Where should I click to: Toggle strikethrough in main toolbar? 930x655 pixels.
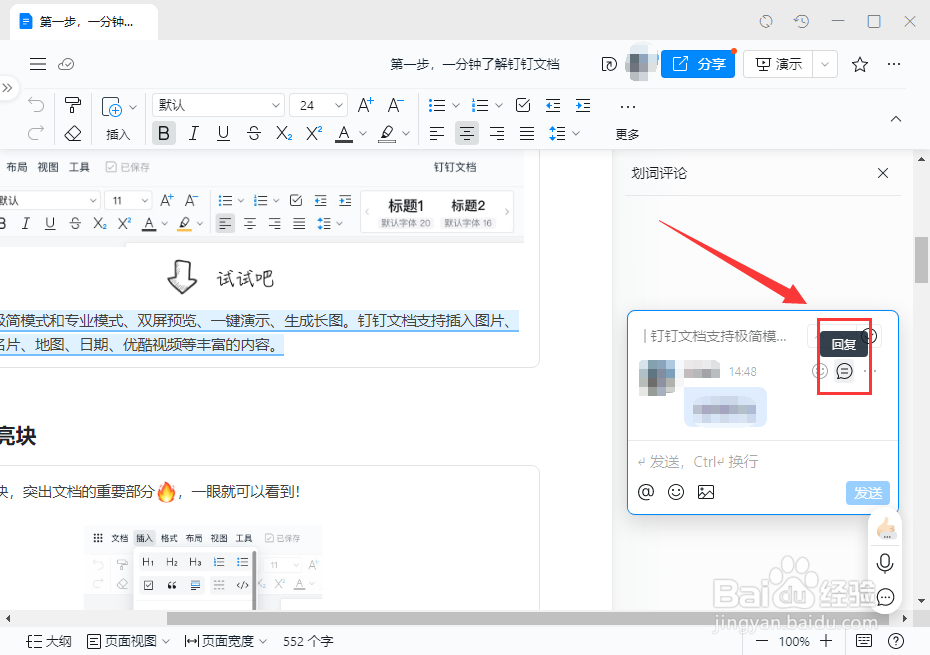pos(254,133)
